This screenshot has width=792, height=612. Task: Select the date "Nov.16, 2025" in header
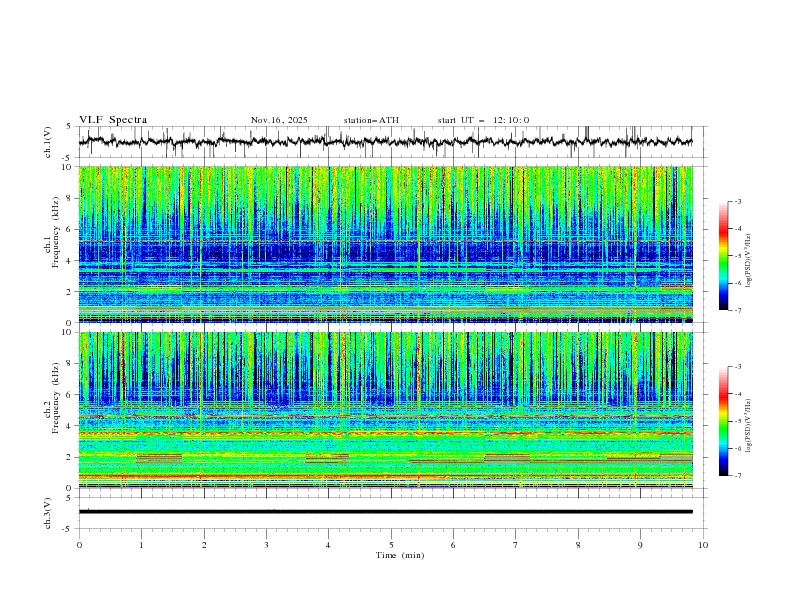(279, 120)
